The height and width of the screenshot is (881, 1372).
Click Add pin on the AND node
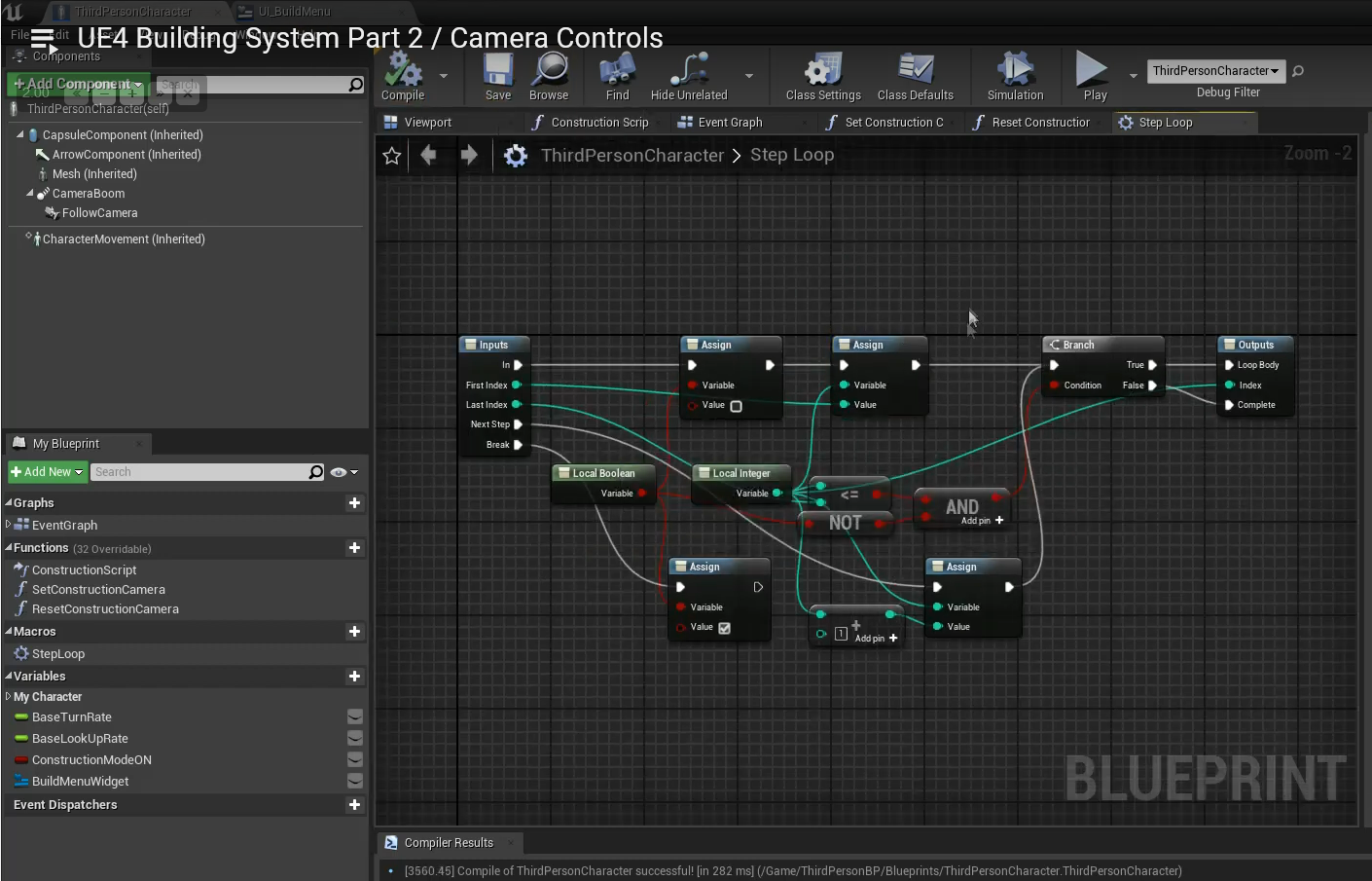click(998, 521)
